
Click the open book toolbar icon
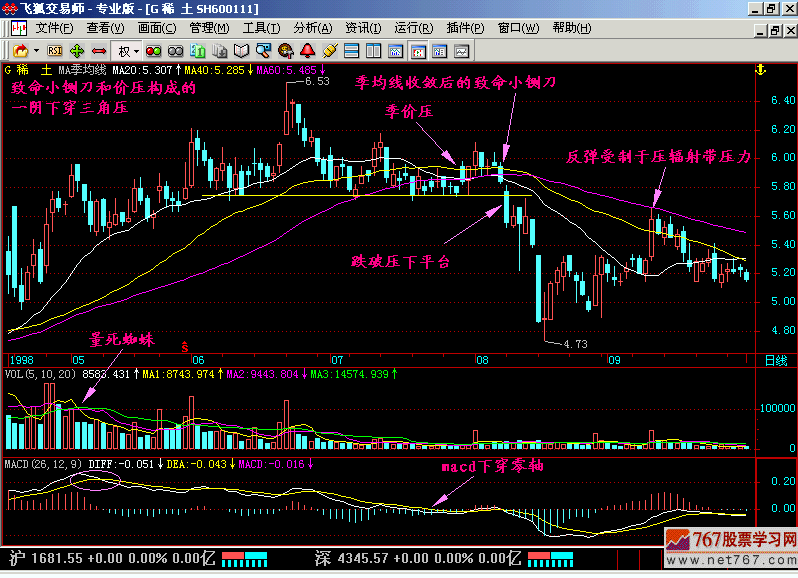click(241, 50)
